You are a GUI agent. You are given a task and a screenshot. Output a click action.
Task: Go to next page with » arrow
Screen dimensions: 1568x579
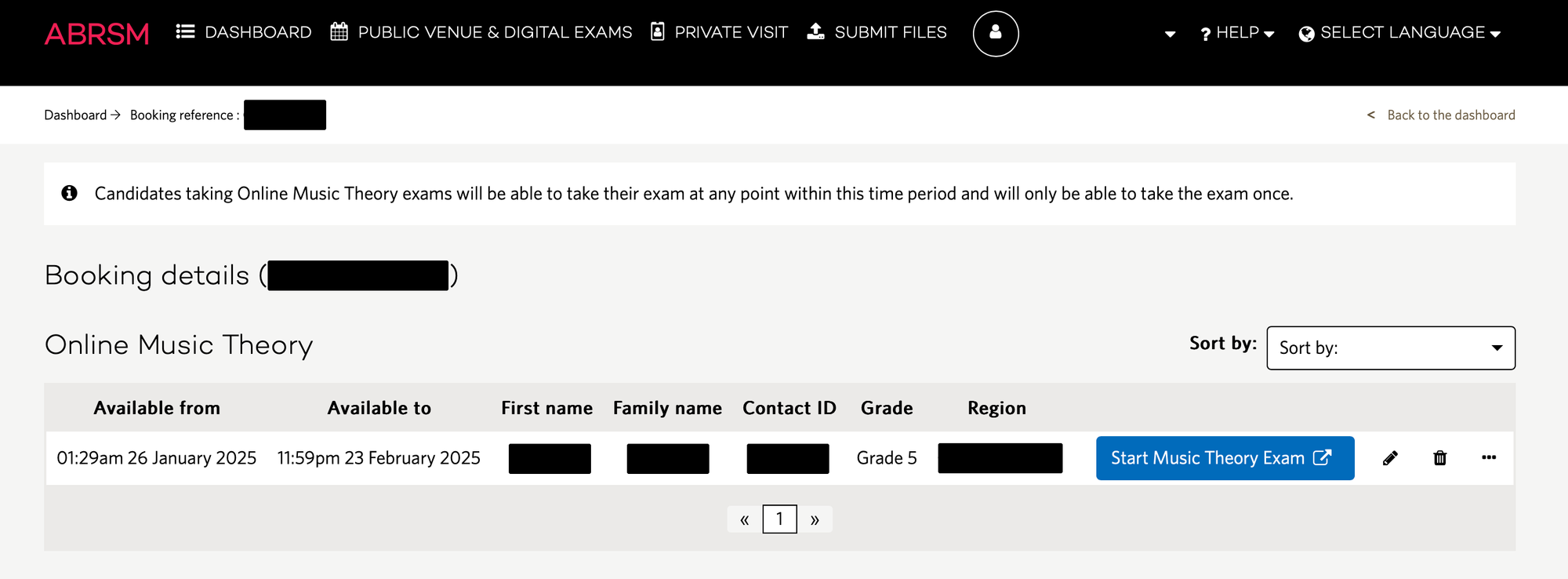pyautogui.click(x=815, y=519)
